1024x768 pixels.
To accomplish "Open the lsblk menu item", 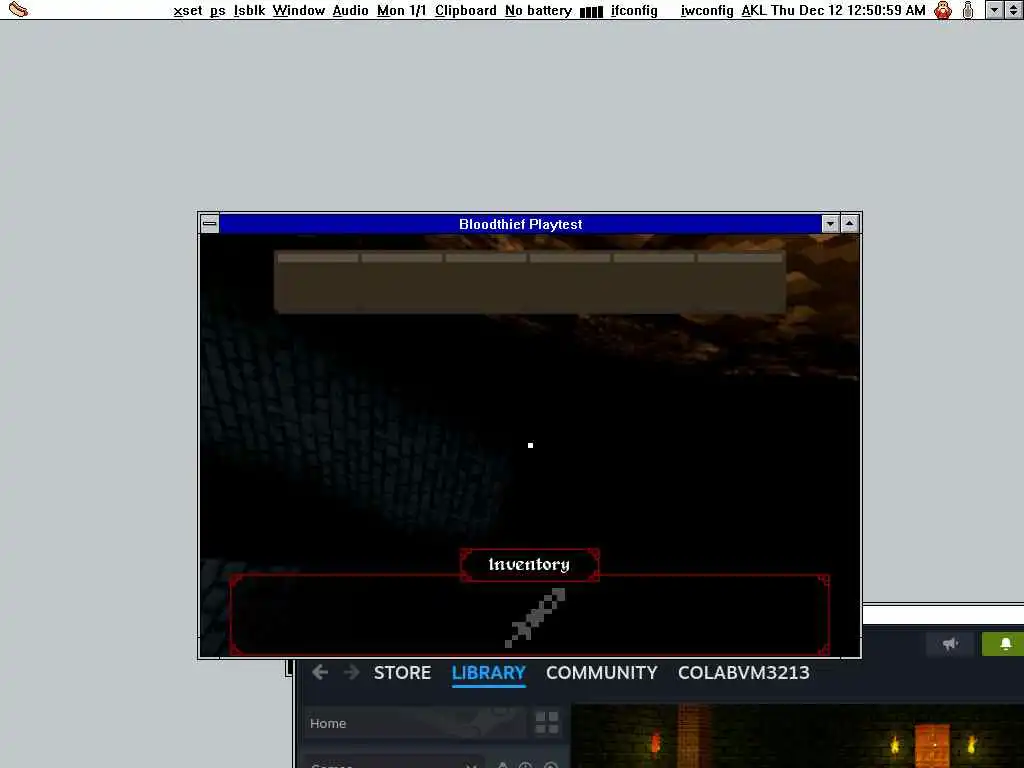I will tap(249, 10).
